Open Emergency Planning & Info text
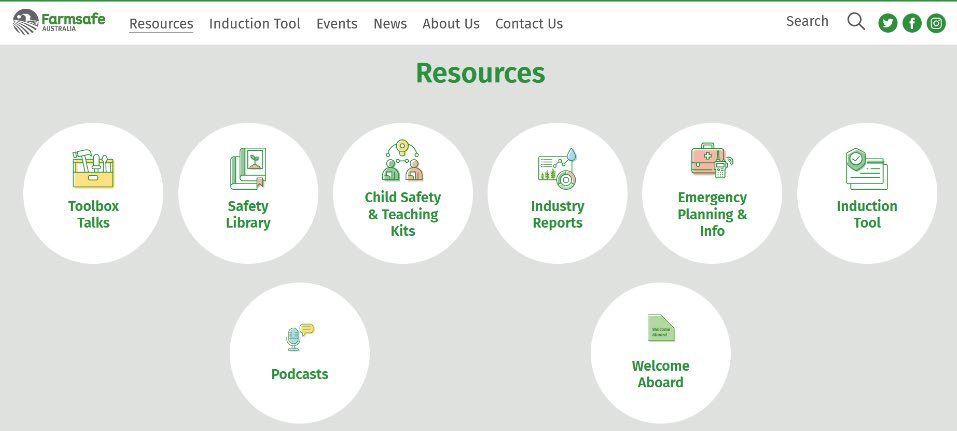Image resolution: width=957 pixels, height=431 pixels. (x=712, y=214)
